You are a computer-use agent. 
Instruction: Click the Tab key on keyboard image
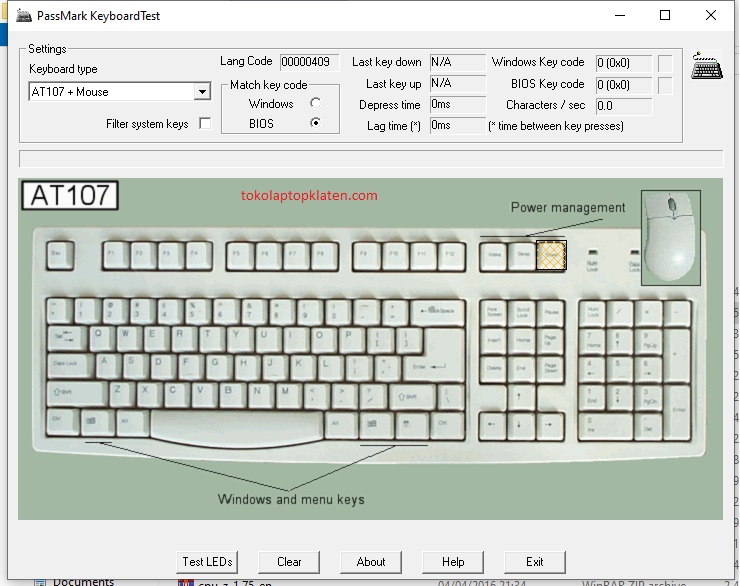pyautogui.click(x=67, y=338)
